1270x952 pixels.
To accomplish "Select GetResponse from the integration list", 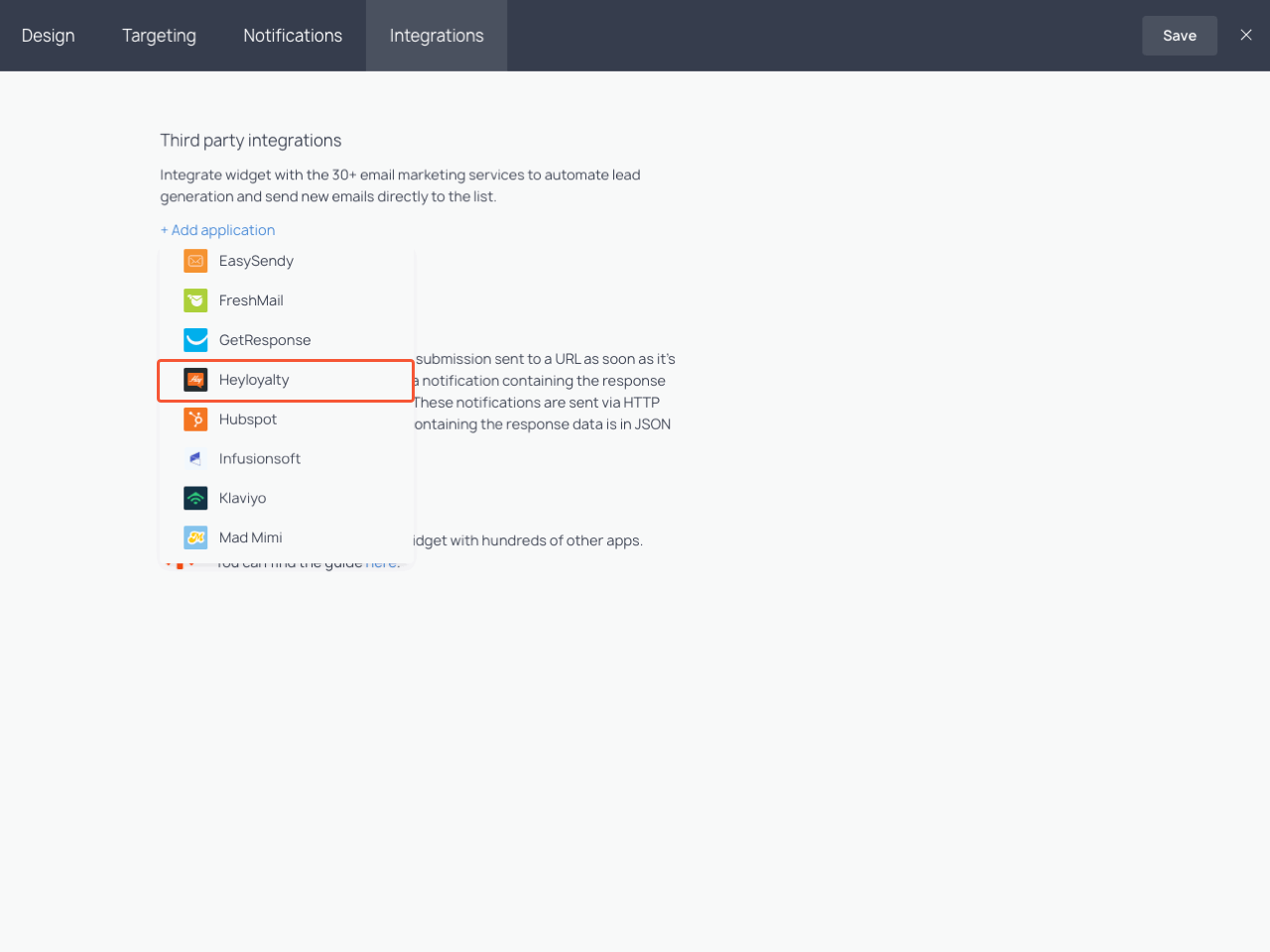I will (x=264, y=340).
